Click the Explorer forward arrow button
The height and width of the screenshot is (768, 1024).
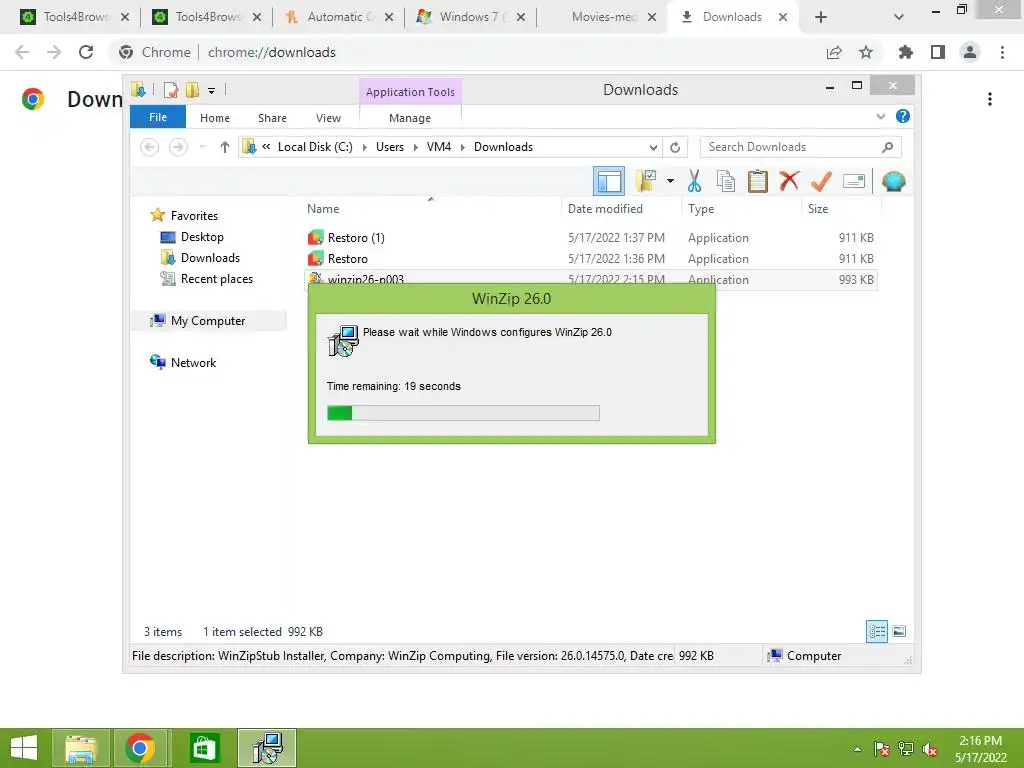pos(178,147)
